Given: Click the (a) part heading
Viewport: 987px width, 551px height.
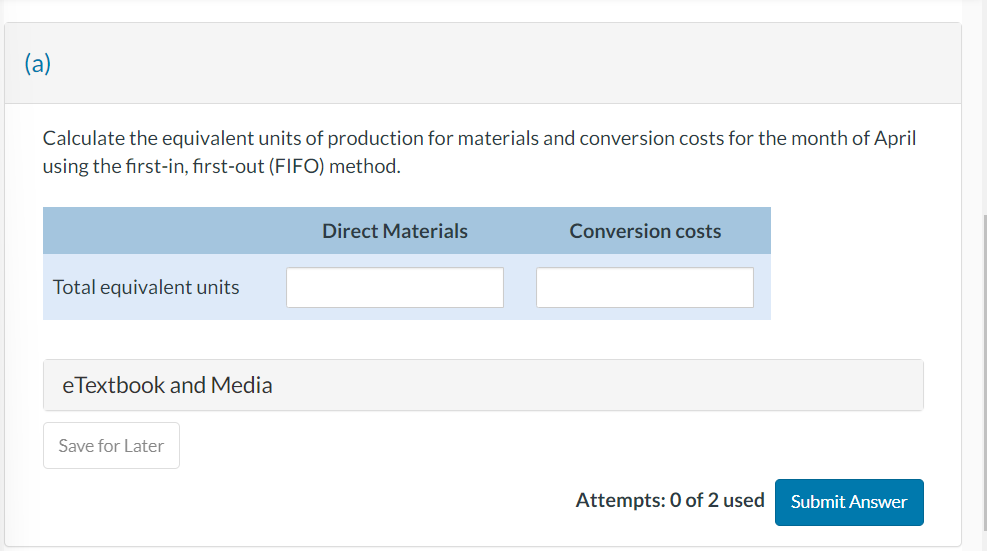Looking at the screenshot, I should click(x=38, y=63).
